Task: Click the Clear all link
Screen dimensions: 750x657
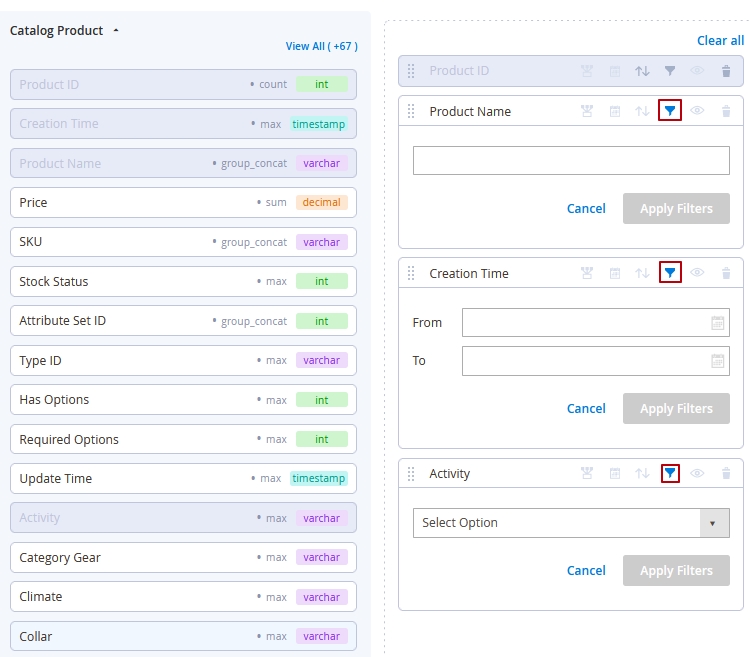Action: click(x=720, y=41)
